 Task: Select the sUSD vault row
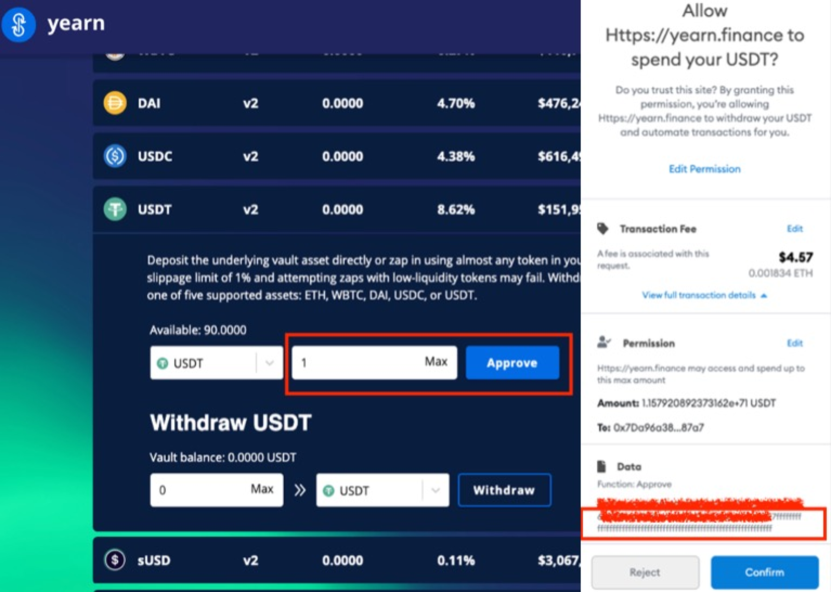[x=337, y=560]
